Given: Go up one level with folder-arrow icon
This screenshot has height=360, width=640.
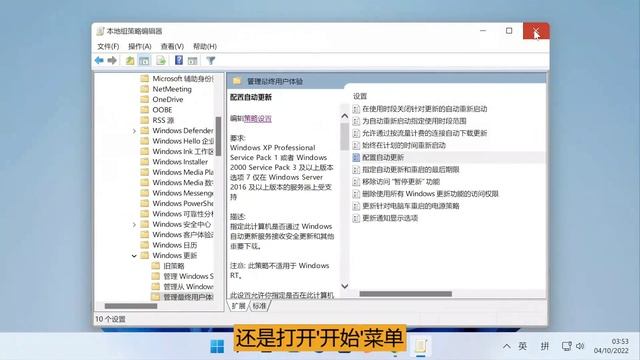Looking at the screenshot, I should 130,61.
